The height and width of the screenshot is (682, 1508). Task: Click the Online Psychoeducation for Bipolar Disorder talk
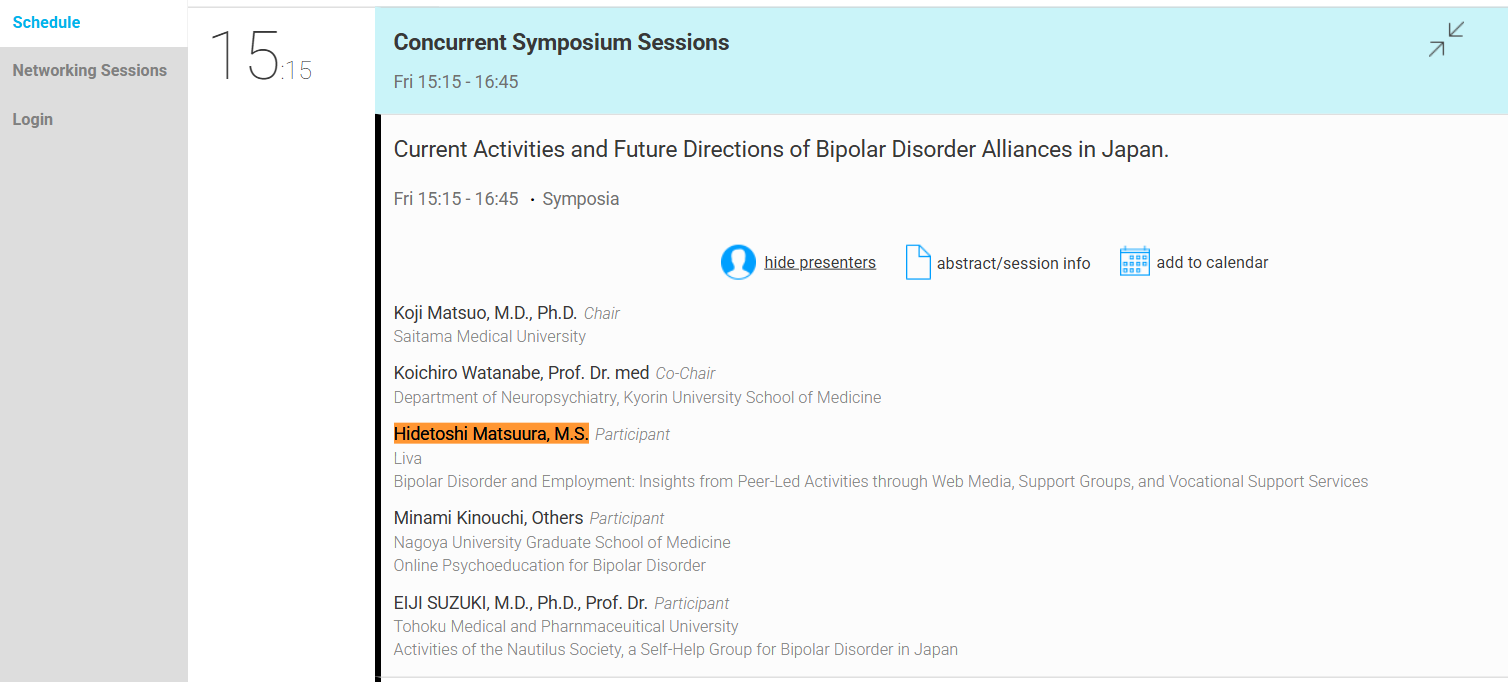pos(549,566)
